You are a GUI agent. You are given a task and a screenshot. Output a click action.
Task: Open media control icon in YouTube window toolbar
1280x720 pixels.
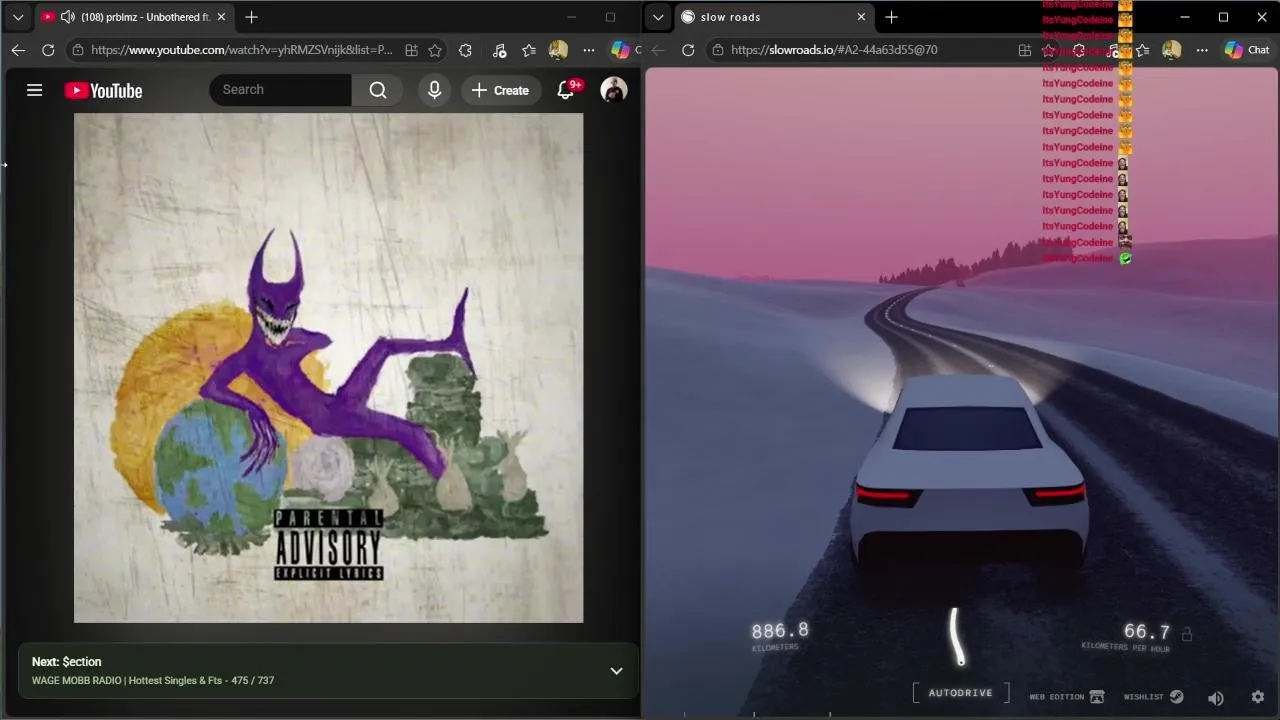(x=500, y=50)
